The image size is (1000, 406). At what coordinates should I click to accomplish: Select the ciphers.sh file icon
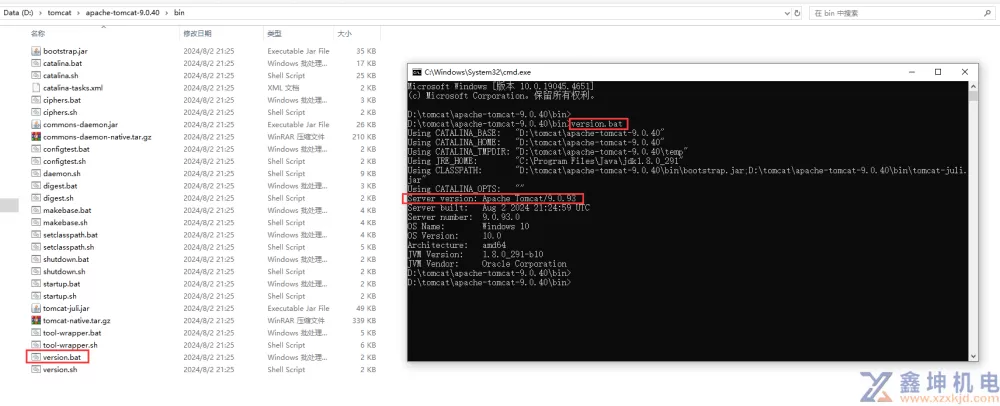coord(36,112)
